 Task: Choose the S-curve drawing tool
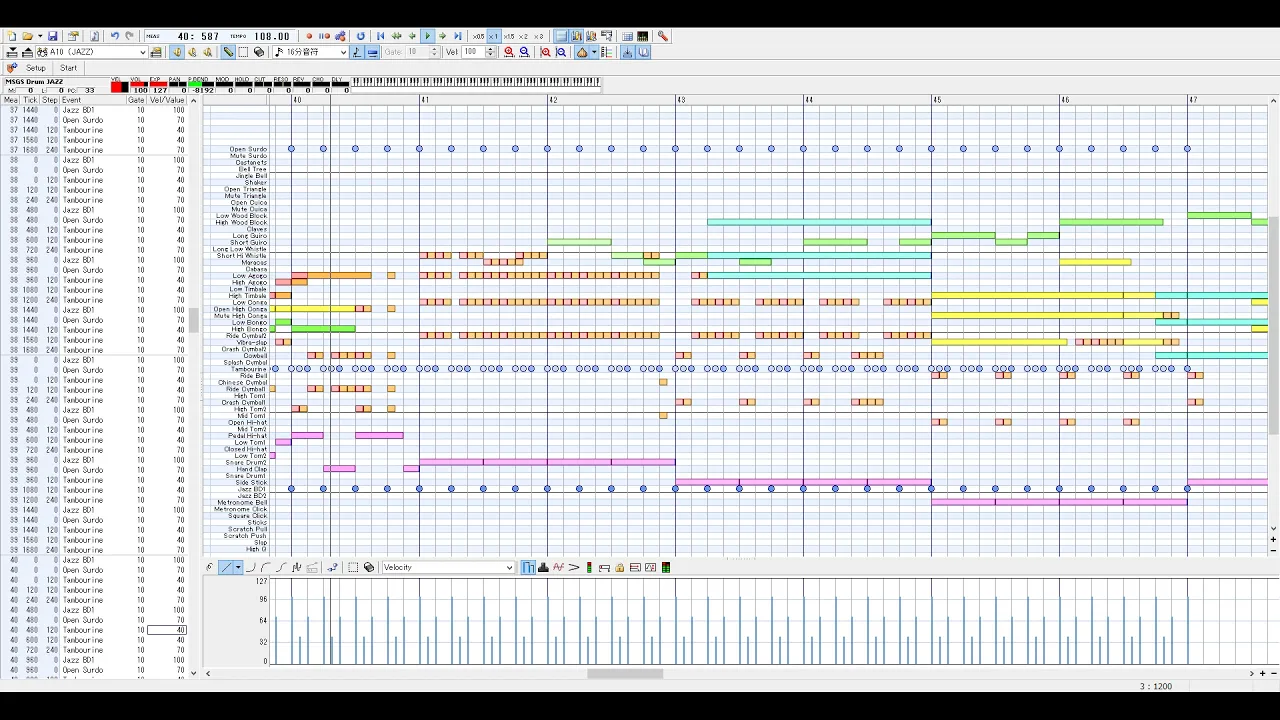[x=281, y=567]
